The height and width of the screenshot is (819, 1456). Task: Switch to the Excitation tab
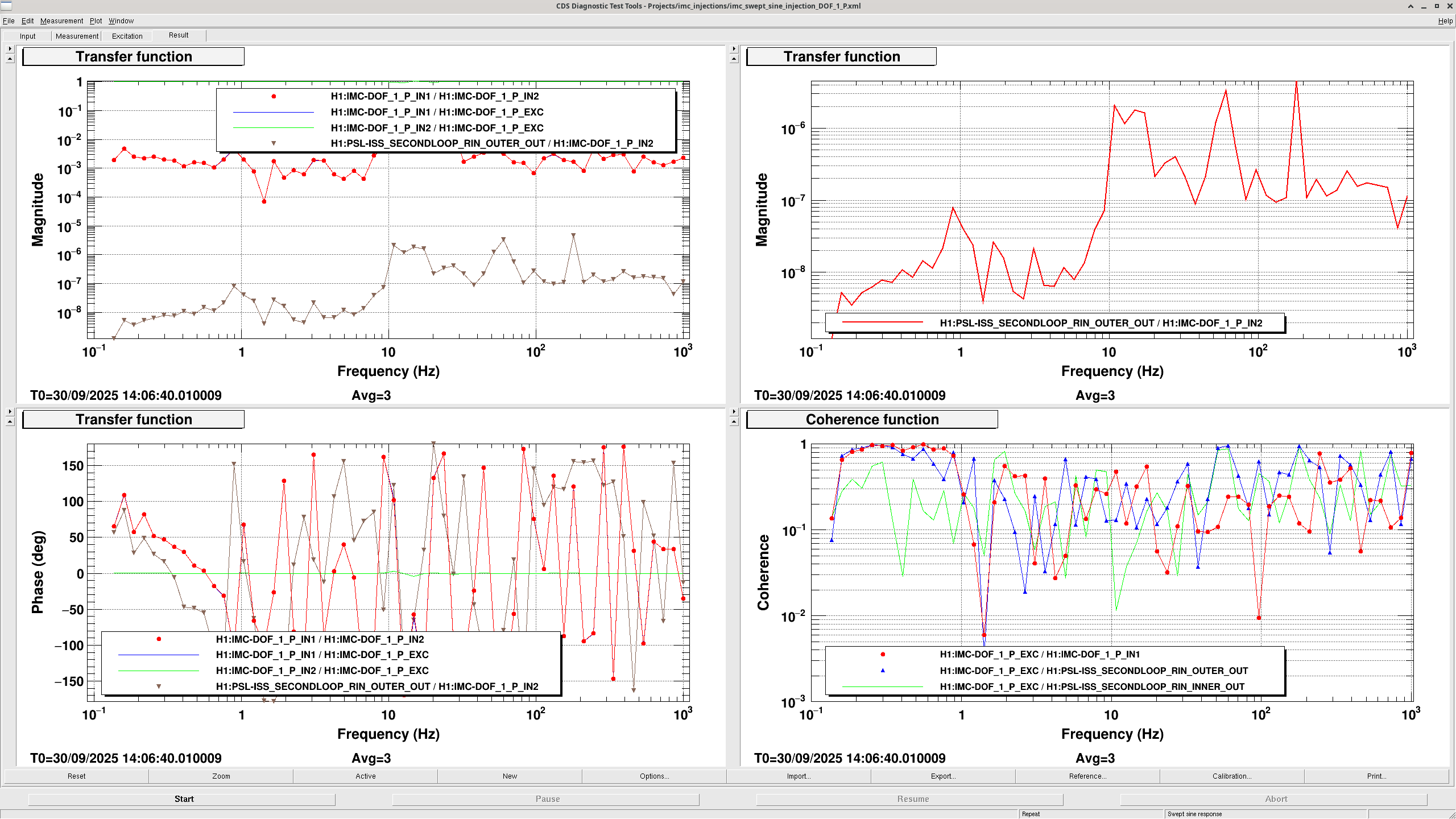click(127, 36)
